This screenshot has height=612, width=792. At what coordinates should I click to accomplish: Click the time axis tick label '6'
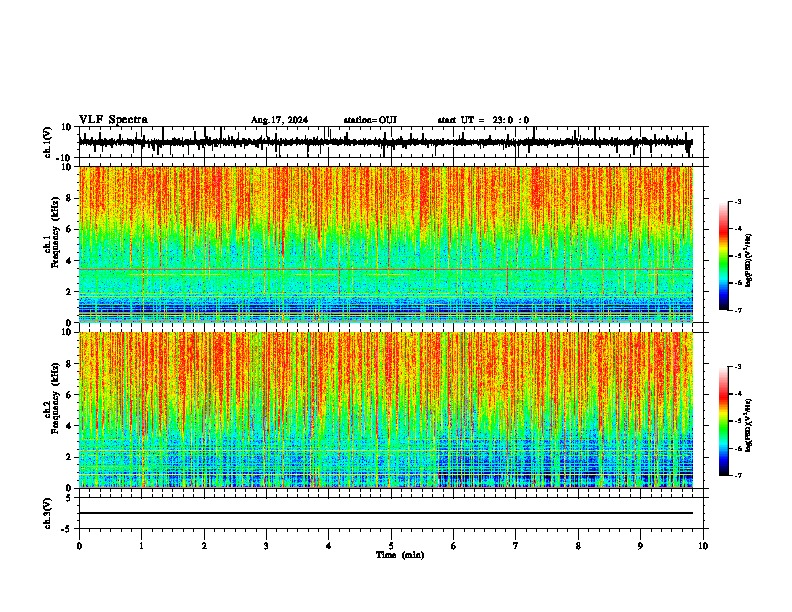[454, 546]
